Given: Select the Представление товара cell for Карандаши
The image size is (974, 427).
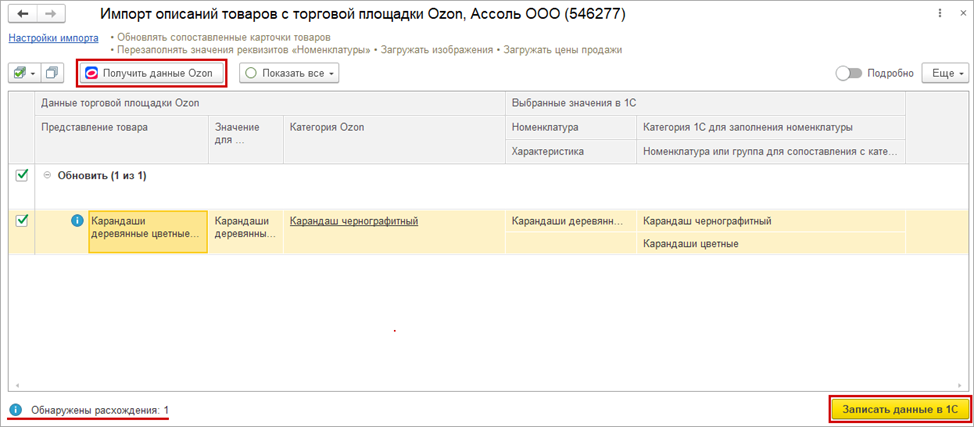Looking at the screenshot, I should click(x=147, y=231).
